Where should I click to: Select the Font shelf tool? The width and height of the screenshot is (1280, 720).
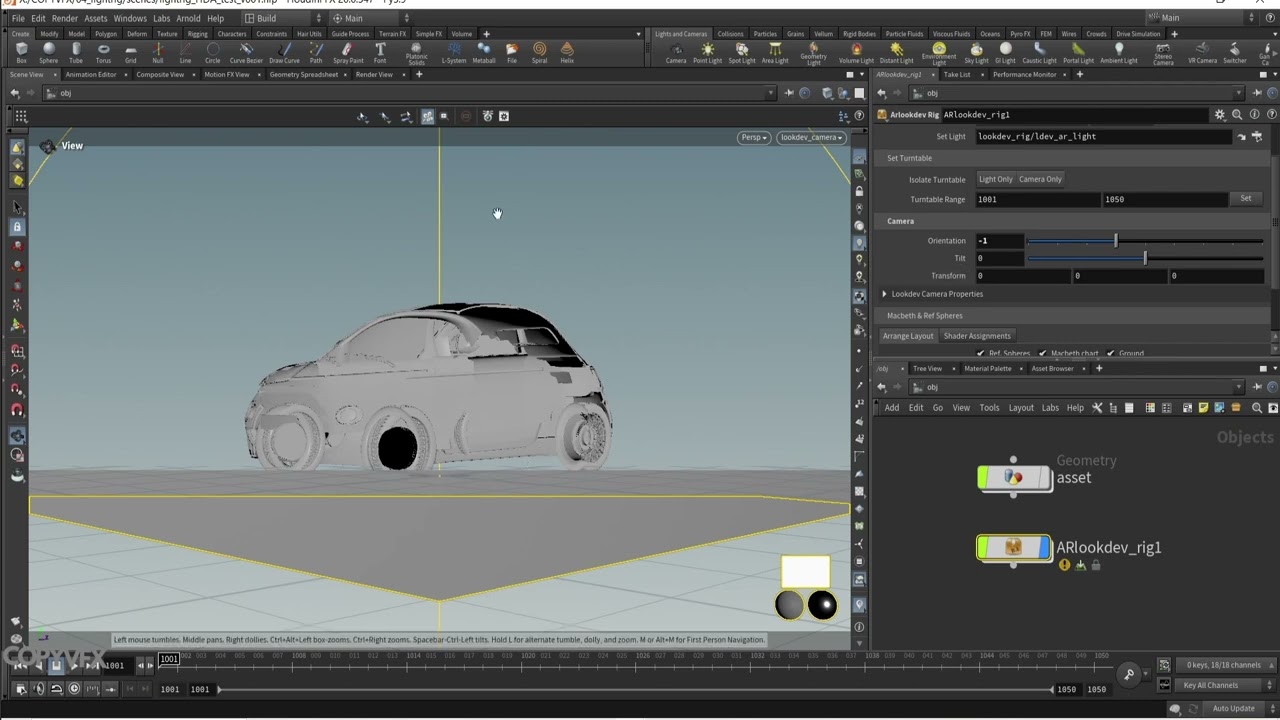point(380,53)
